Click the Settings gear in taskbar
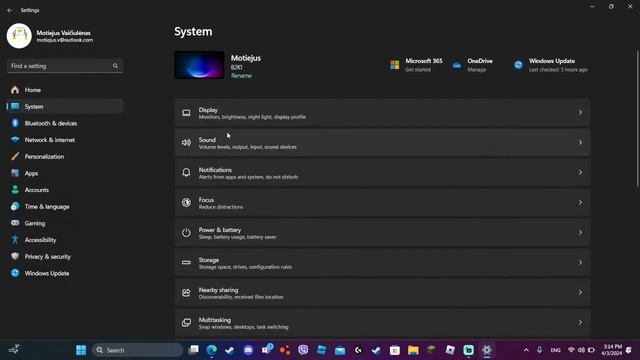 (x=487, y=350)
